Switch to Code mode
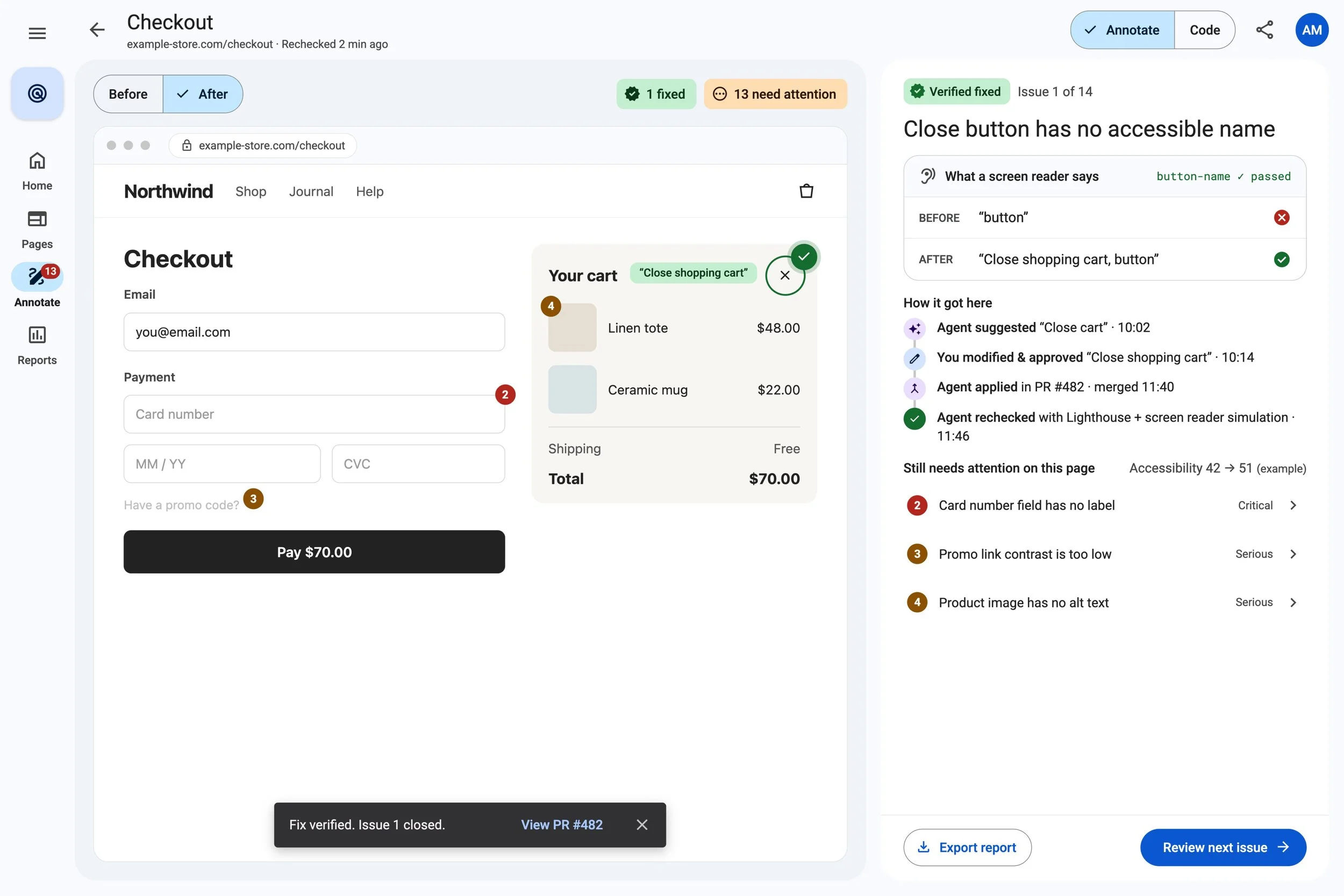 click(x=1204, y=30)
